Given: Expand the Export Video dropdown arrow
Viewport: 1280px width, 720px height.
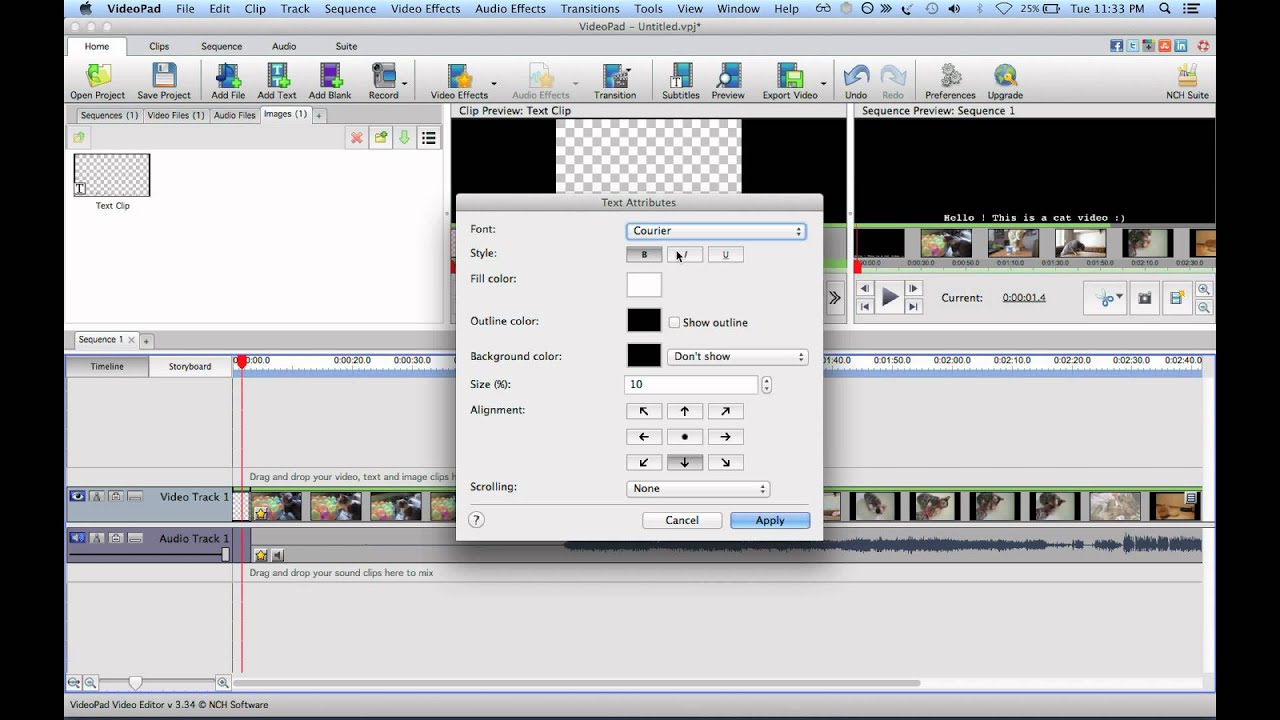Looking at the screenshot, I should (824, 84).
